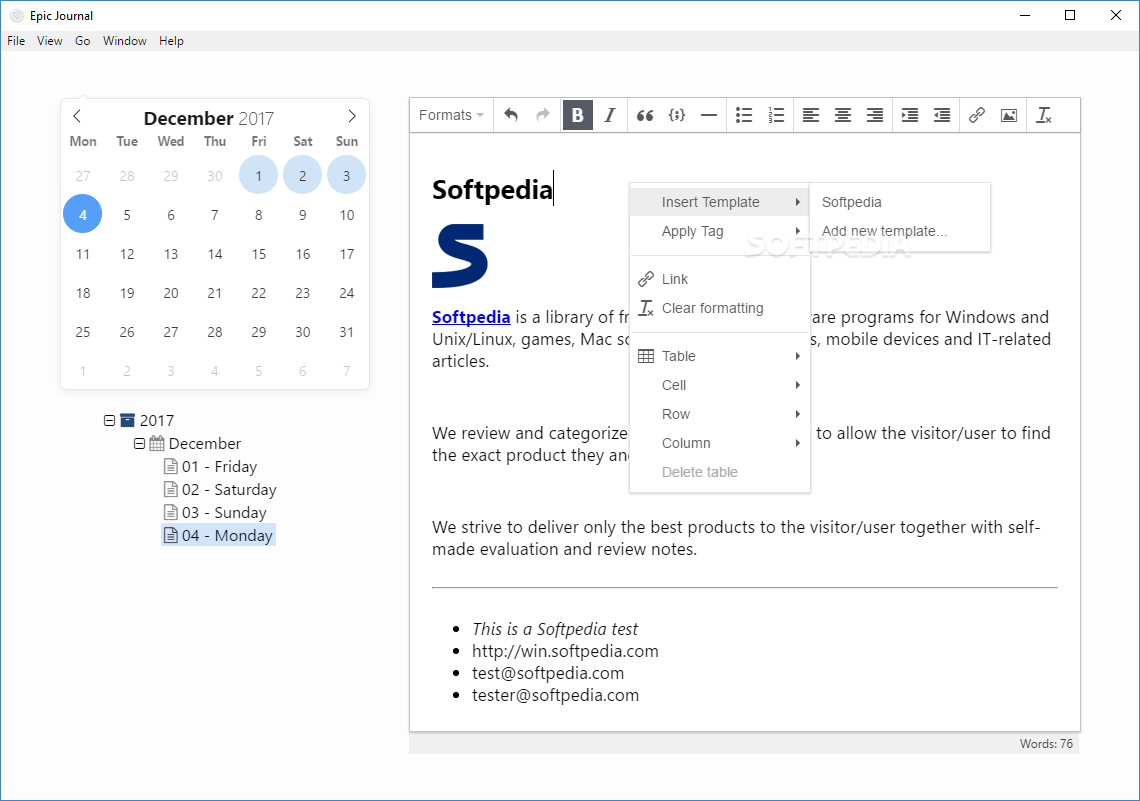1140x801 pixels.
Task: Align text to the right
Action: [x=875, y=115]
